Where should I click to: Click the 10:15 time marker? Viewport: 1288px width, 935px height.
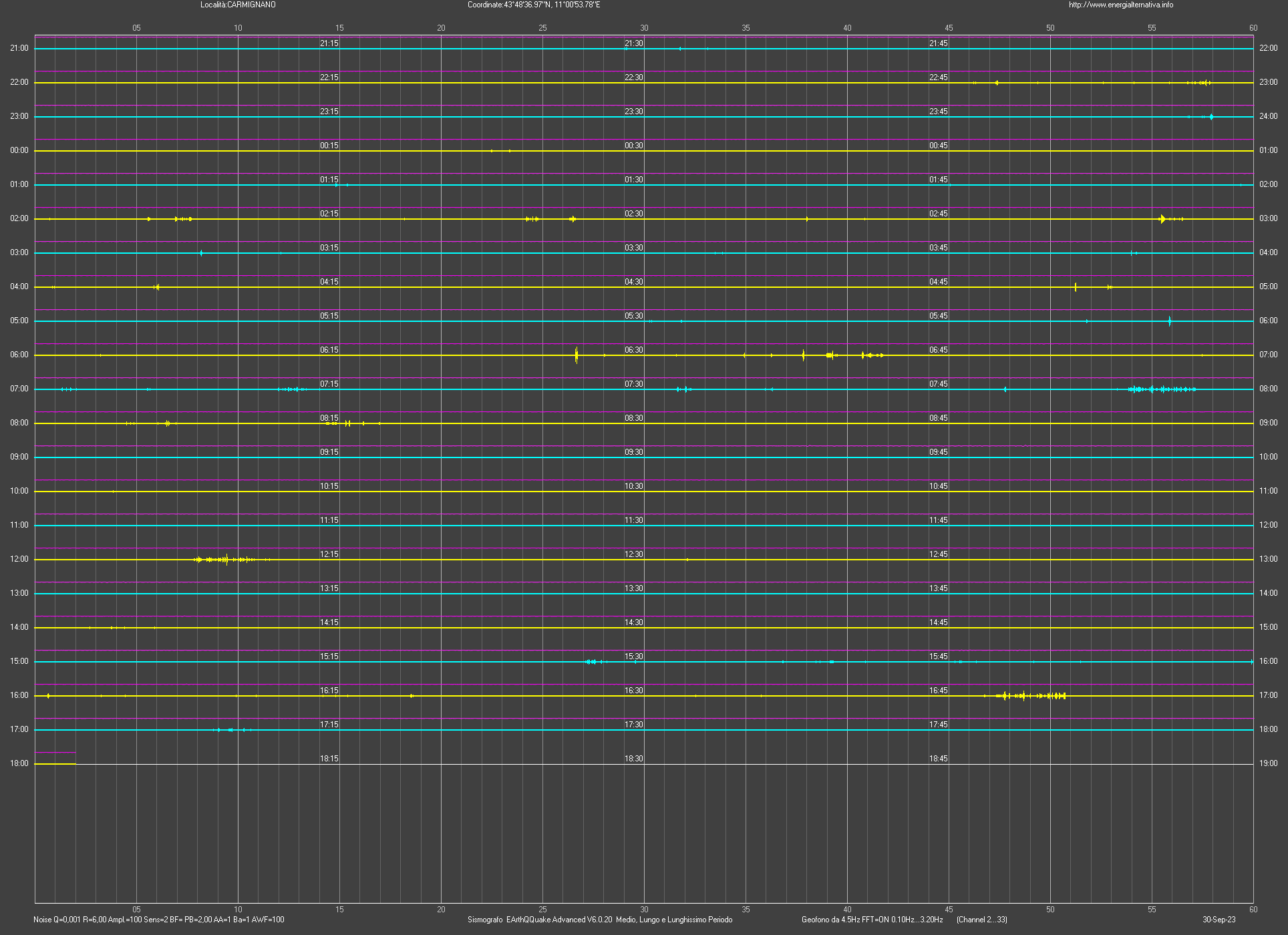[329, 486]
